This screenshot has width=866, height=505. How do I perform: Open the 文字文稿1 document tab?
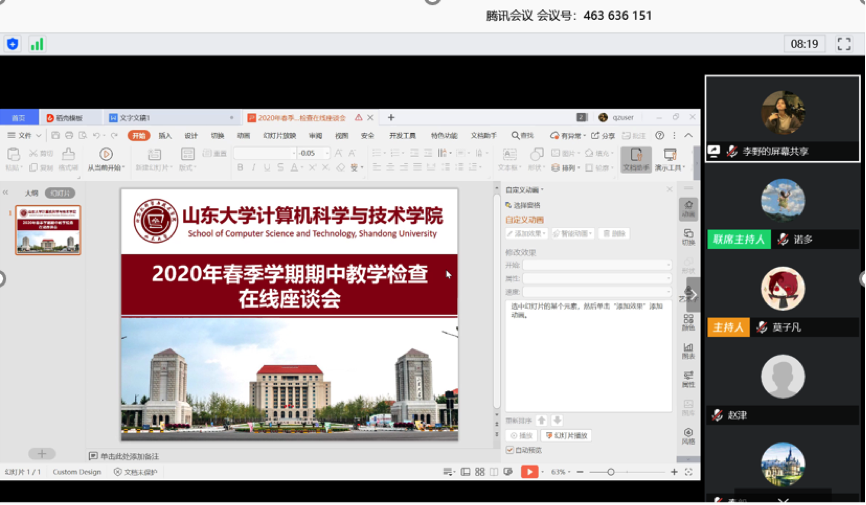click(135, 117)
